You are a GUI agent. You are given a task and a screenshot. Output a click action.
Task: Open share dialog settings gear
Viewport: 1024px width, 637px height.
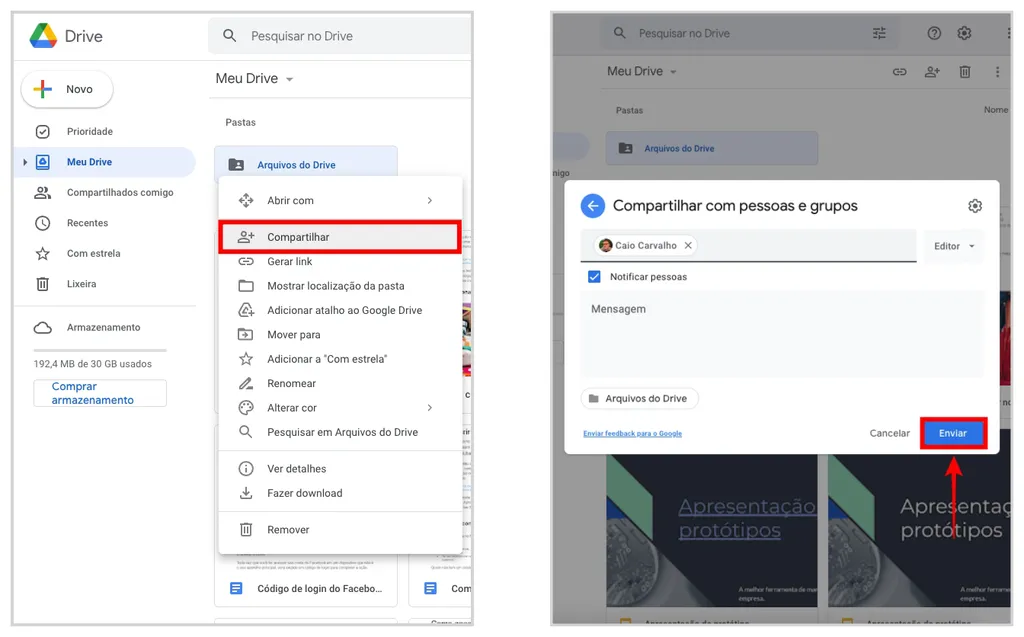click(974, 206)
